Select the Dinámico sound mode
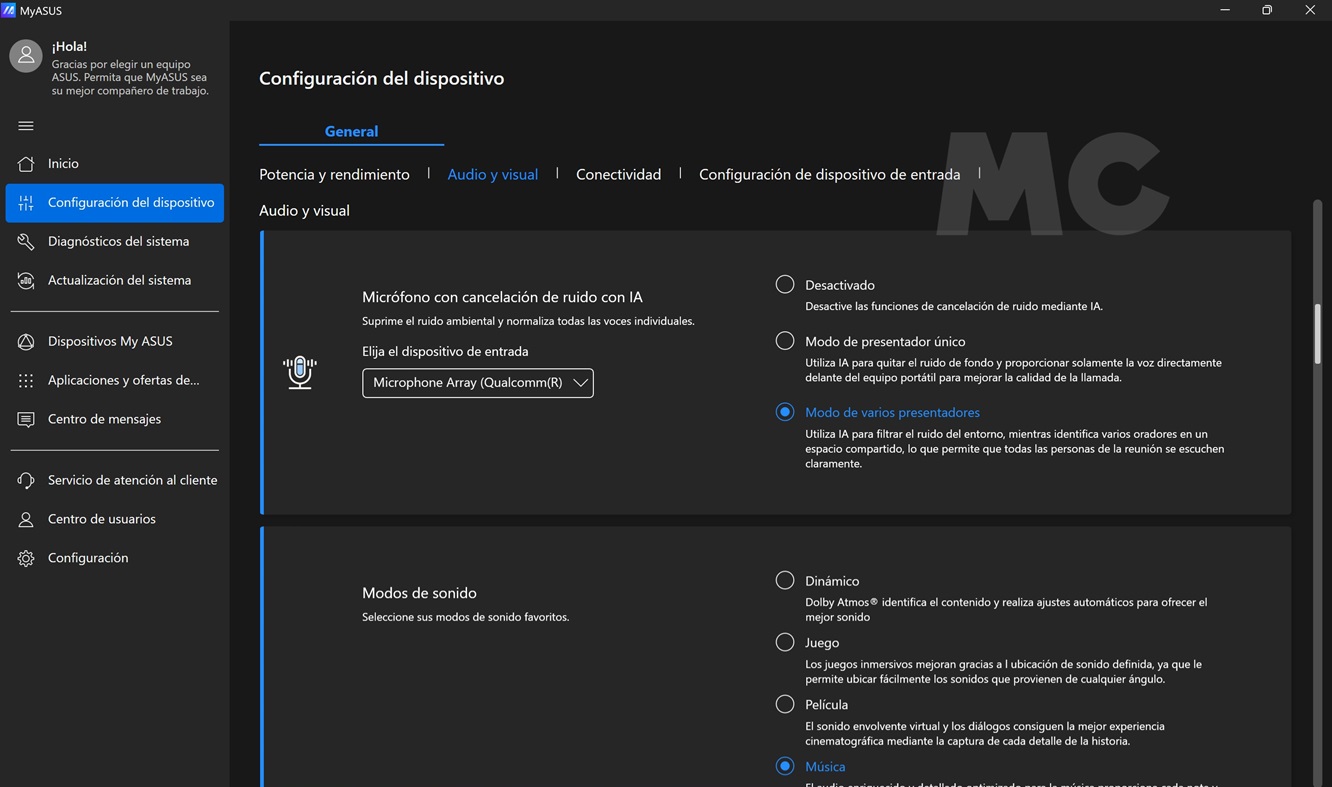Screen dimensions: 1332x787 coord(785,581)
